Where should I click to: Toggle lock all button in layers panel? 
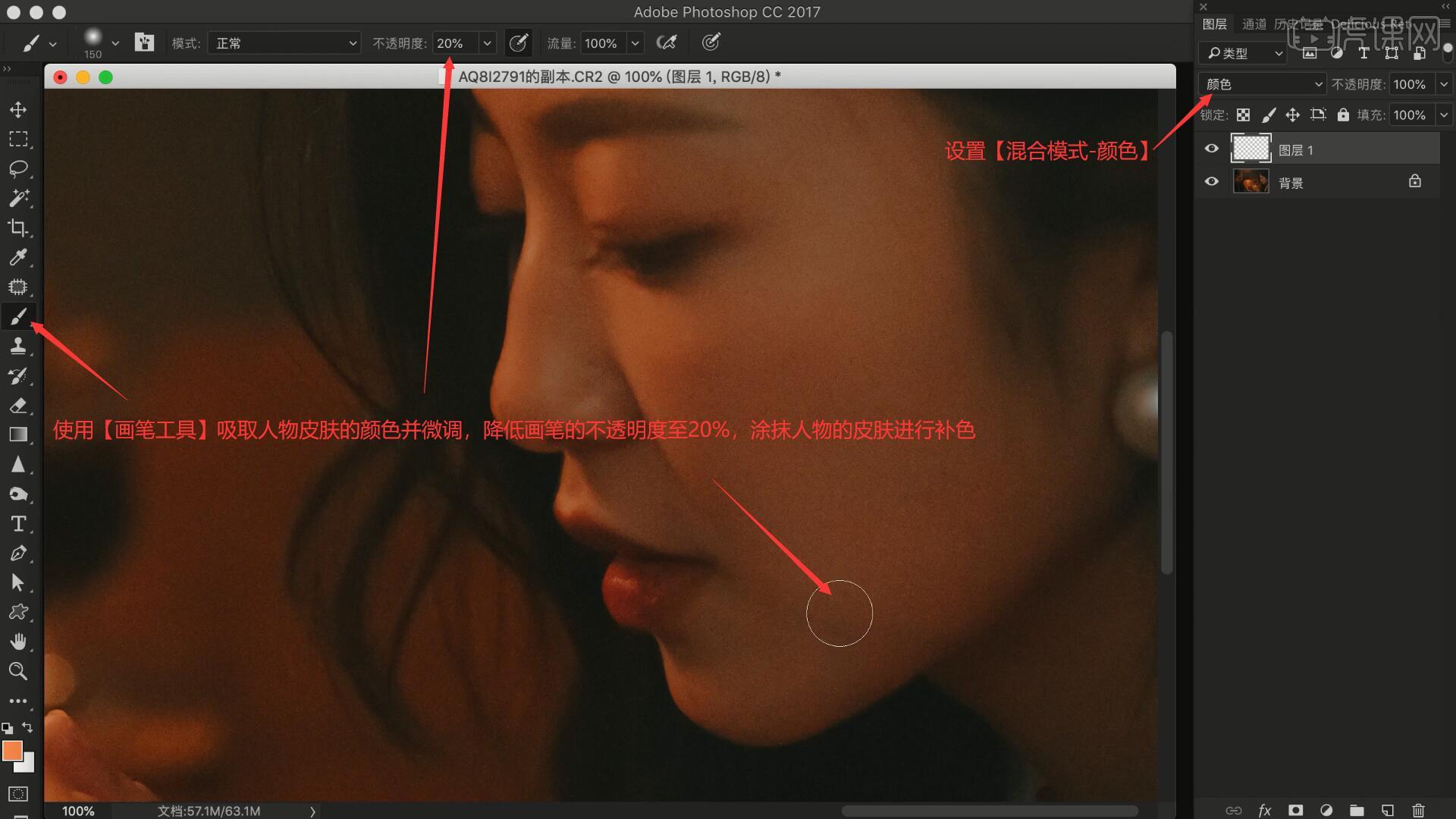click(1343, 115)
